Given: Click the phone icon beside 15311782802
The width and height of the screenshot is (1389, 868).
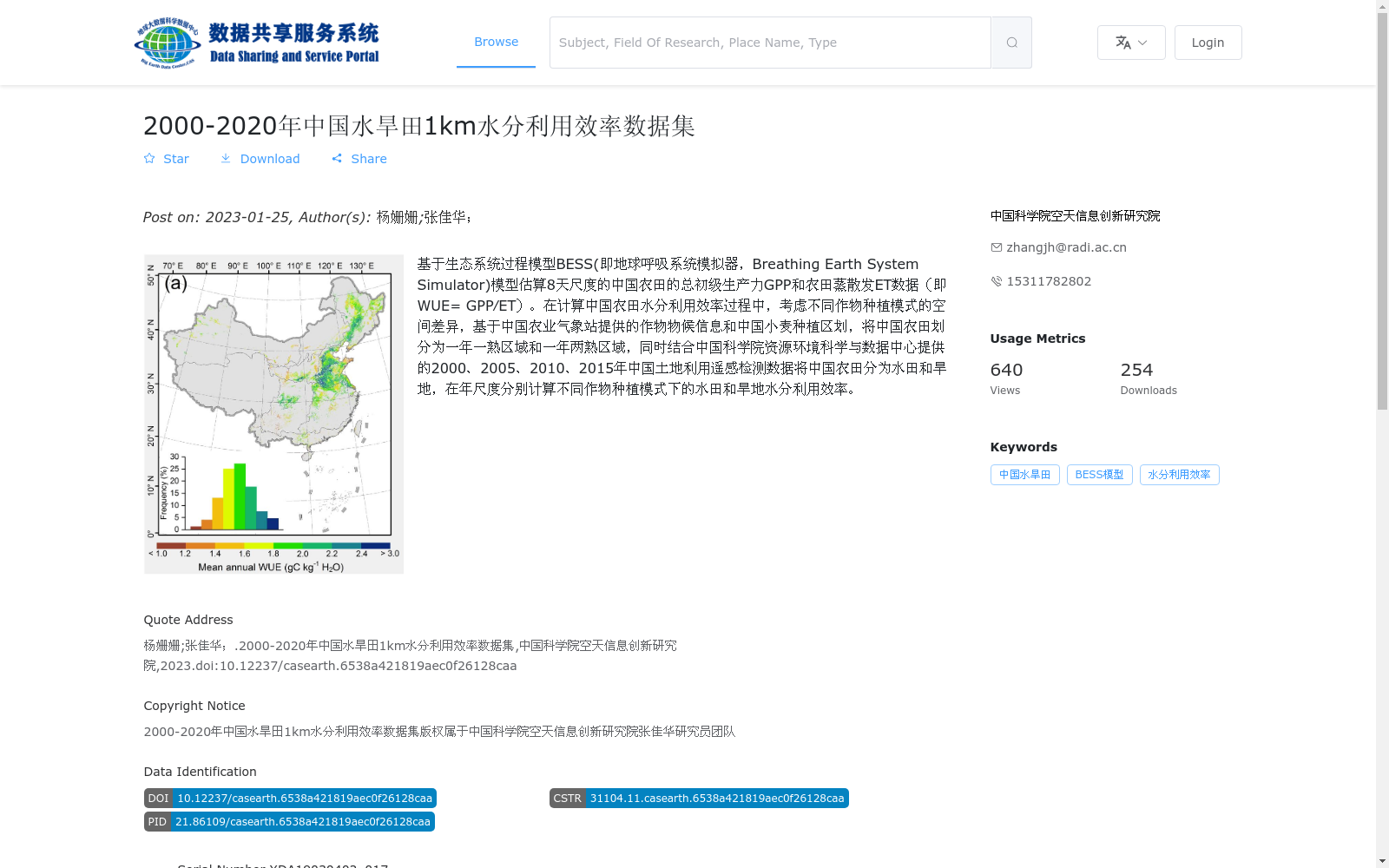Looking at the screenshot, I should 997,281.
